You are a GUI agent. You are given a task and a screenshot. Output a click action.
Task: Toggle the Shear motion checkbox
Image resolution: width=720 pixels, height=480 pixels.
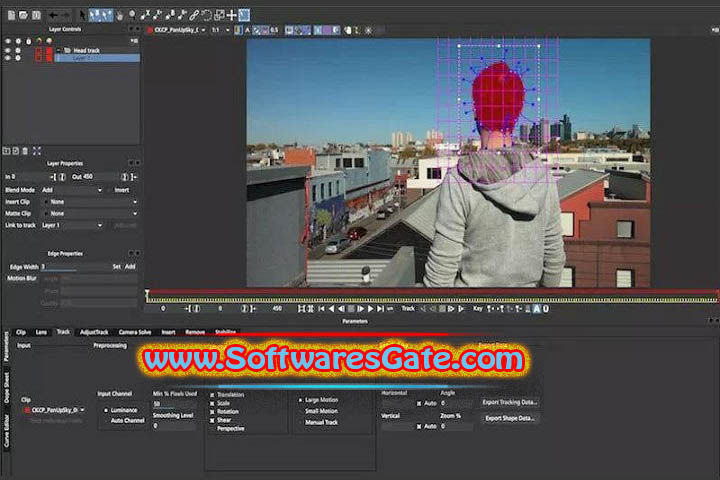pyautogui.click(x=212, y=420)
